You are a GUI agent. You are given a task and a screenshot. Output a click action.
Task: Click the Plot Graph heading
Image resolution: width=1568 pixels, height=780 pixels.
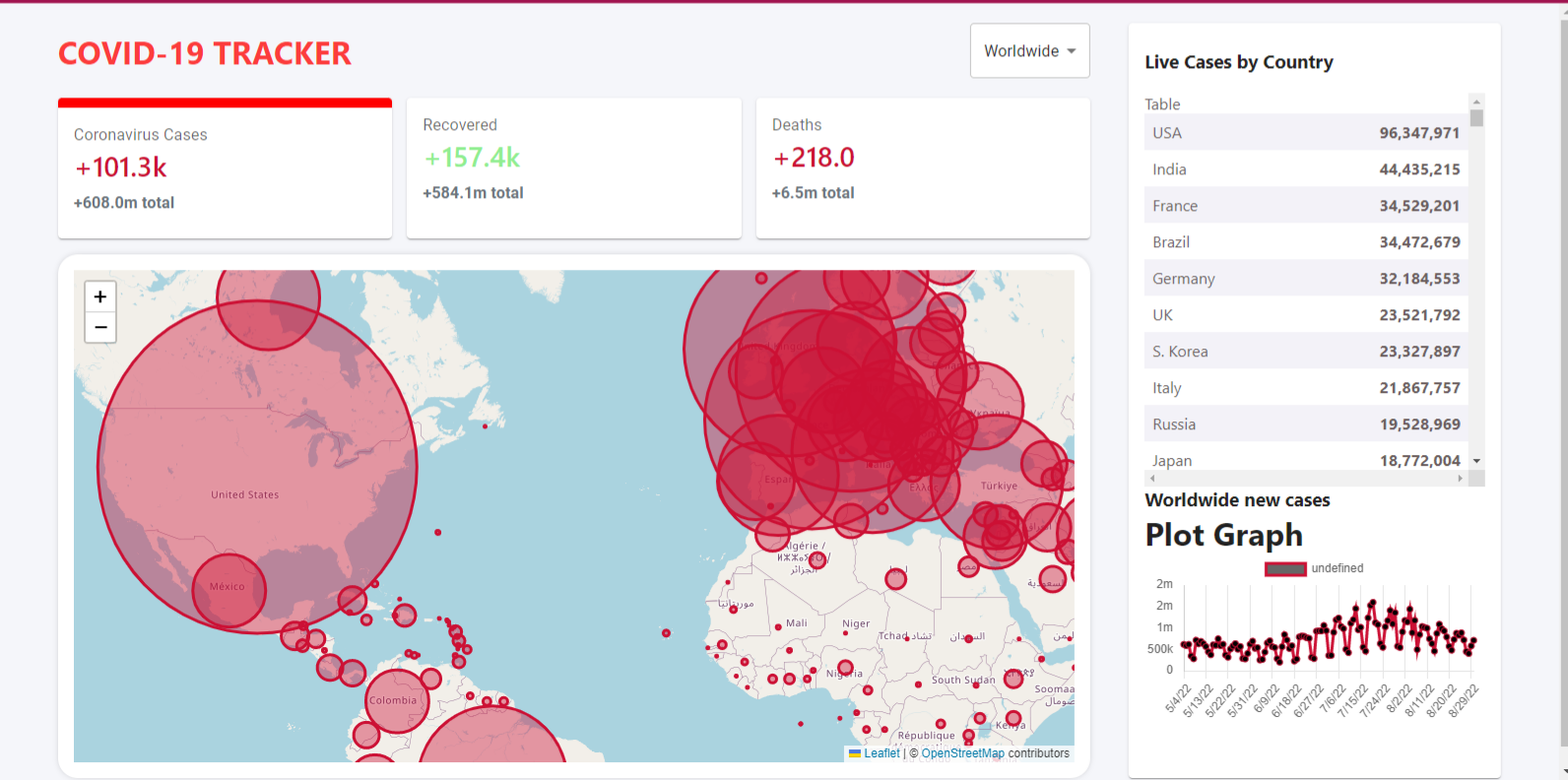[x=1223, y=535]
